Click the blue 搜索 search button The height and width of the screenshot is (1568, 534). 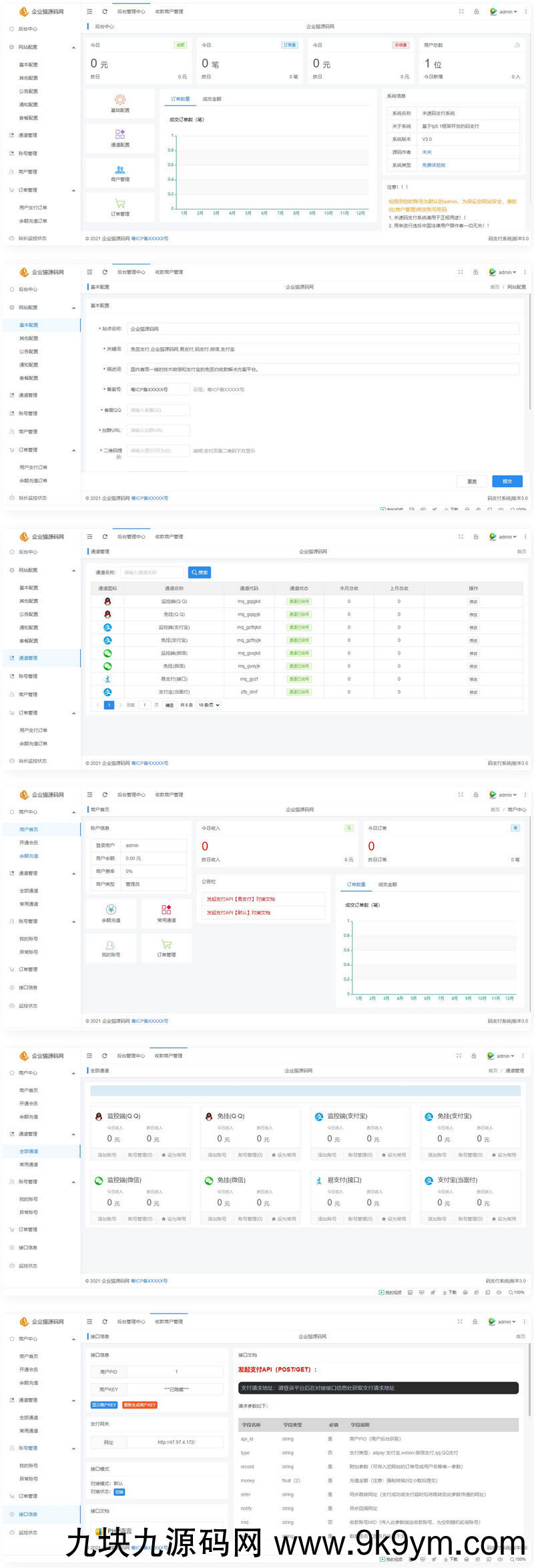pyautogui.click(x=200, y=572)
